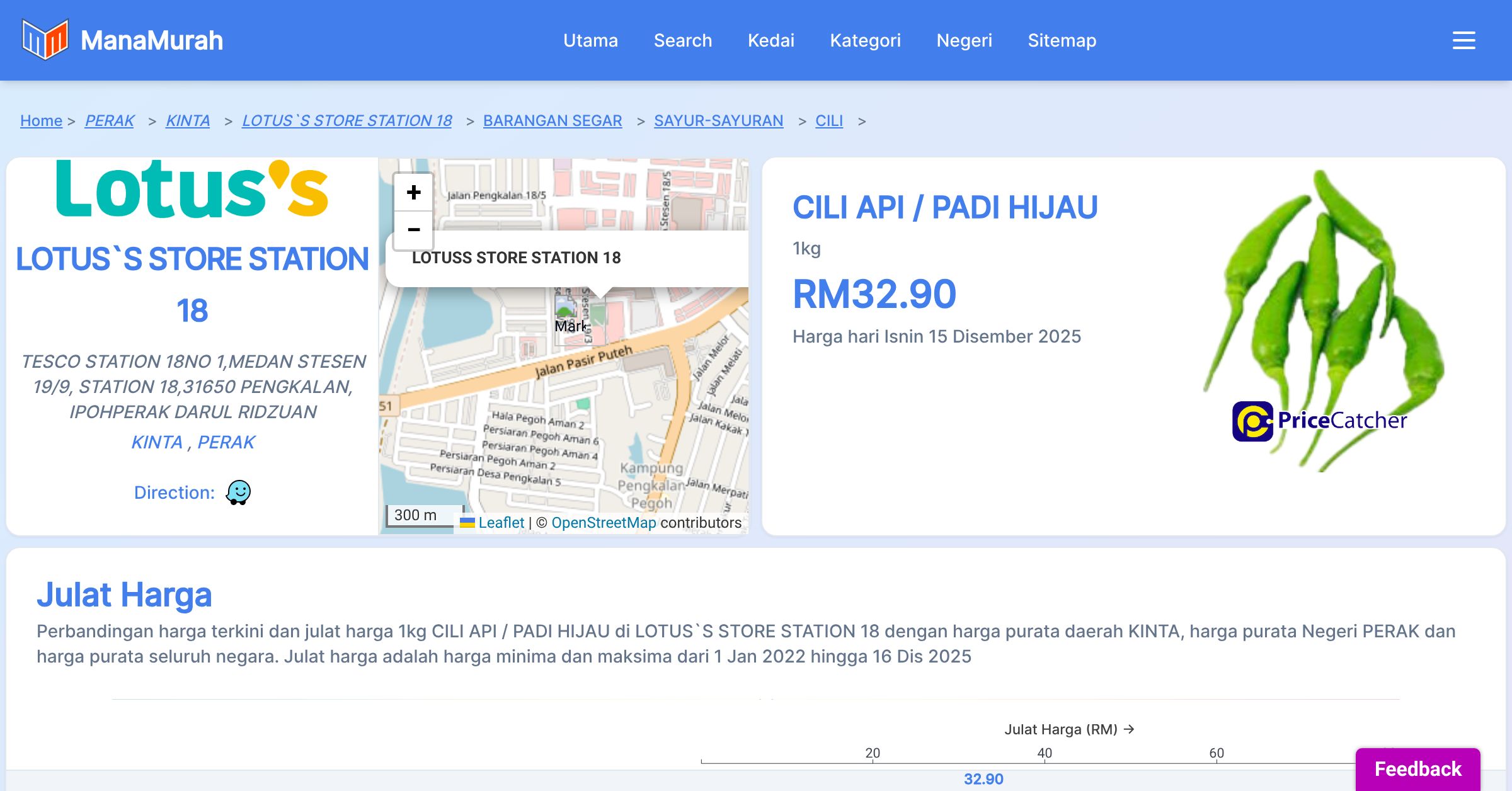Open the PERAK breadcrumb link
This screenshot has height=791, width=1512.
click(x=110, y=120)
